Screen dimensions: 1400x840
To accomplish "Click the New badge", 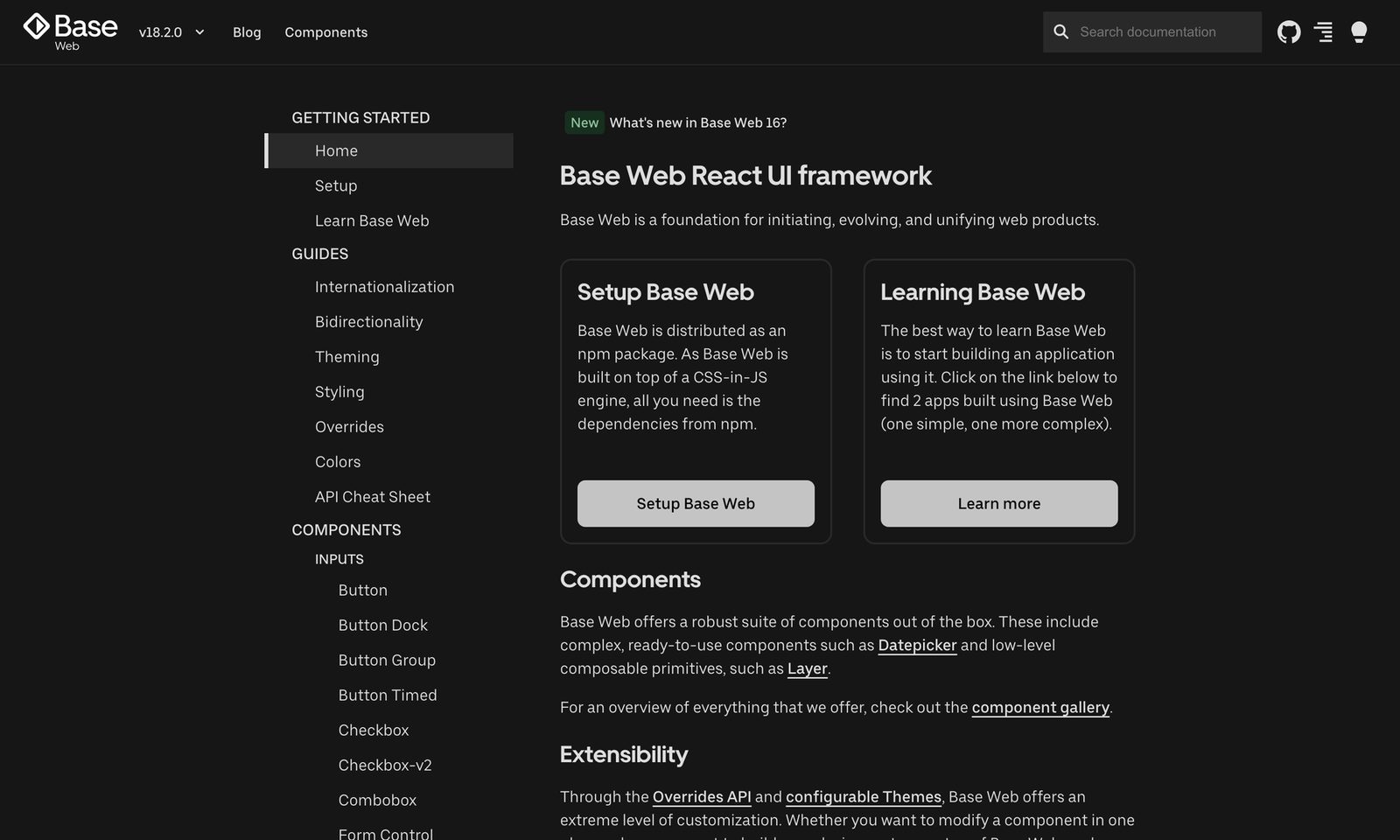I will 584,122.
